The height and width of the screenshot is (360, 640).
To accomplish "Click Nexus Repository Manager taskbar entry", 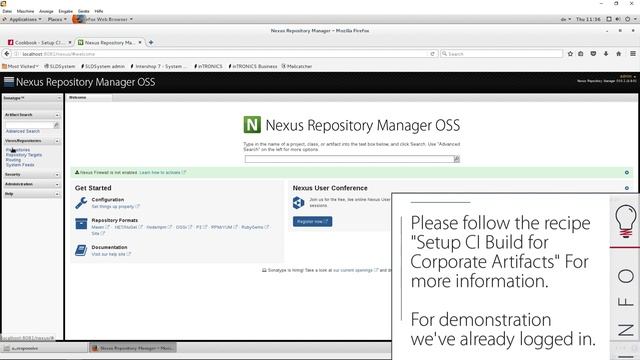I will click(x=133, y=348).
